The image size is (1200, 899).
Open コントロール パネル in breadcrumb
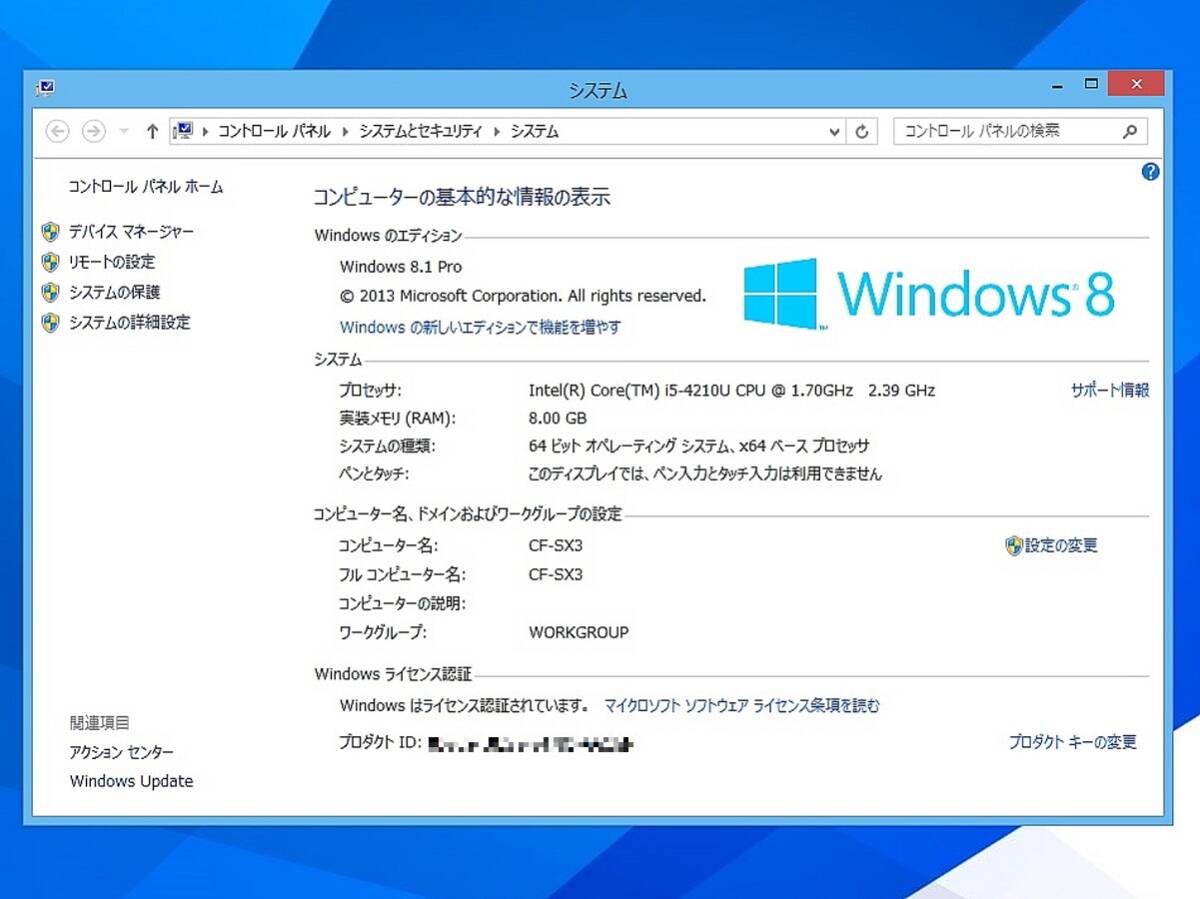(274, 131)
